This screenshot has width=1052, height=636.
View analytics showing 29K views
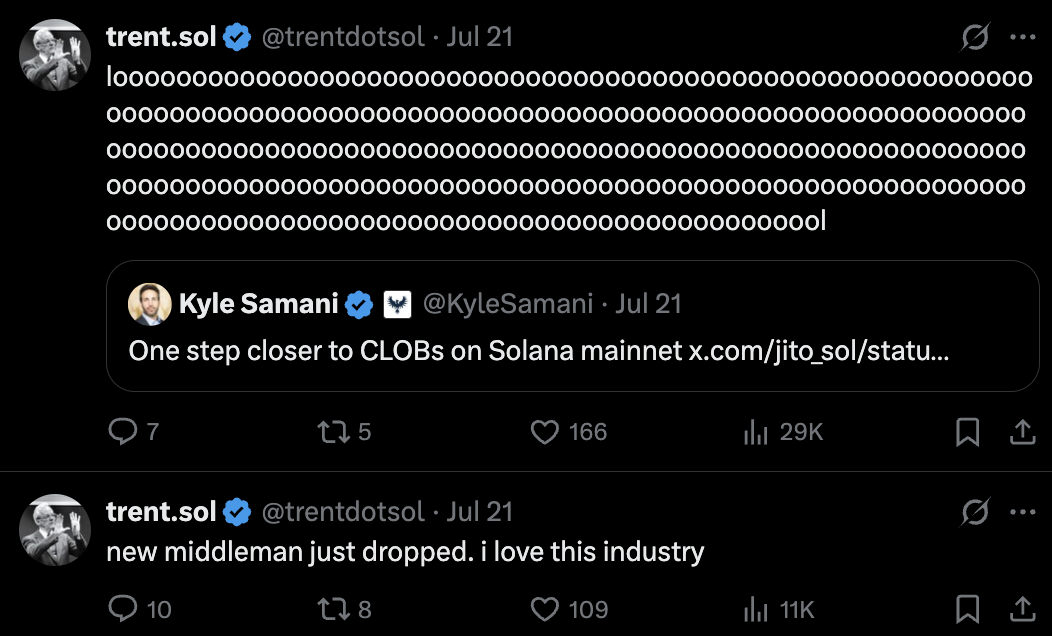coord(754,432)
